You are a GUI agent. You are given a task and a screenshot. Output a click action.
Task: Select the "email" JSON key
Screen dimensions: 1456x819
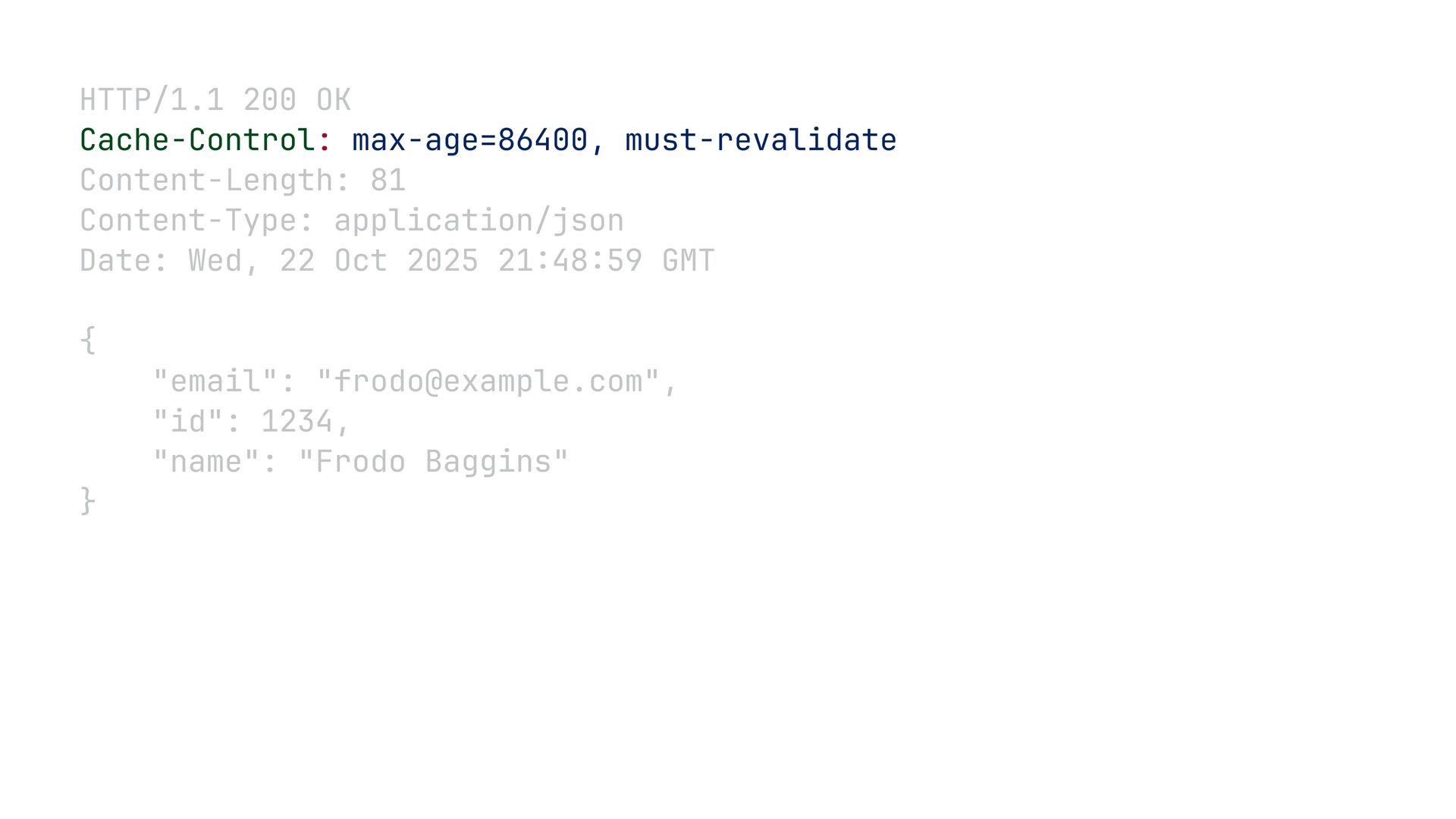215,381
